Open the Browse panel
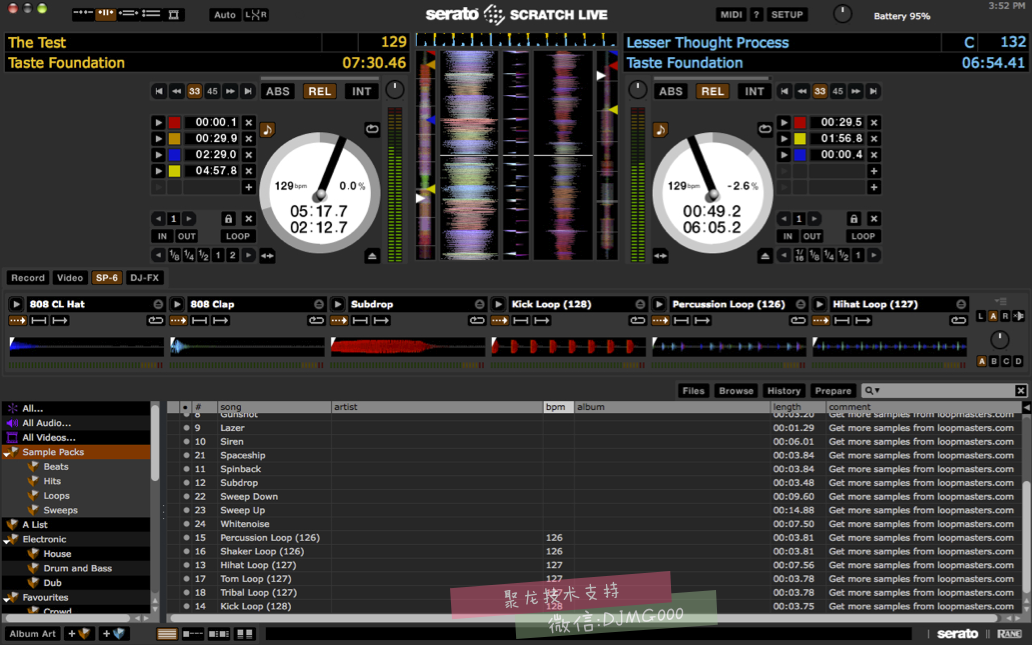This screenshot has height=645, width=1032. click(x=736, y=391)
